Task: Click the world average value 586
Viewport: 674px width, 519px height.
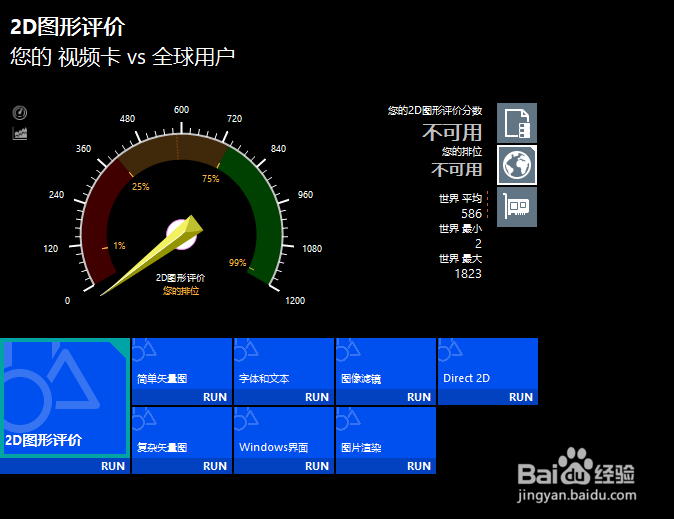Action: (x=472, y=214)
